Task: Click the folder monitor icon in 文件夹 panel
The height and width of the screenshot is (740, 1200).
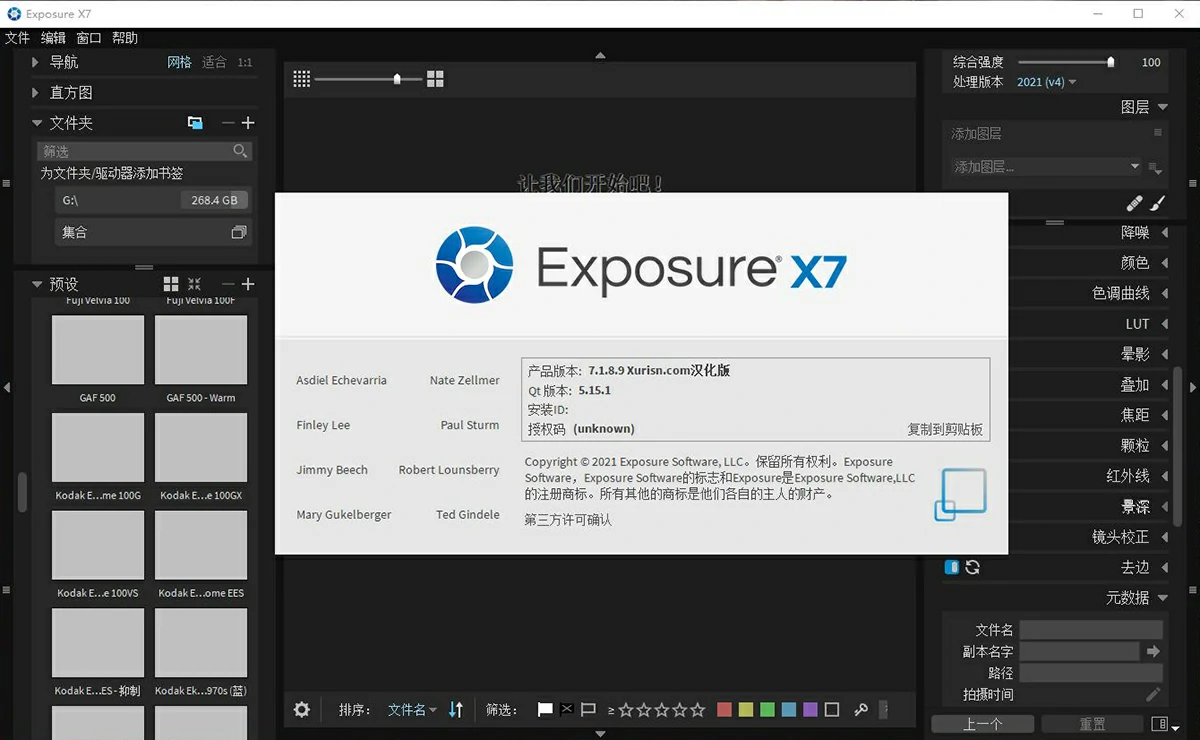Action: pos(195,123)
